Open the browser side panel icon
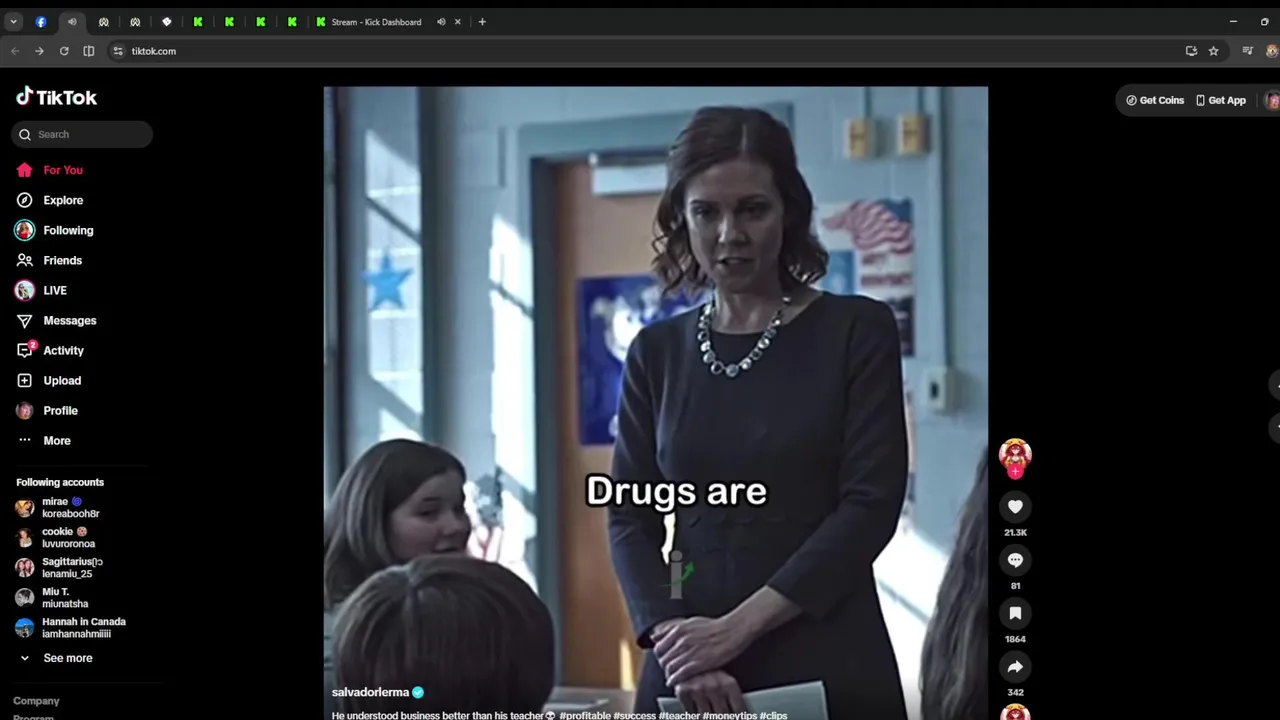The height and width of the screenshot is (720, 1280). click(89, 51)
